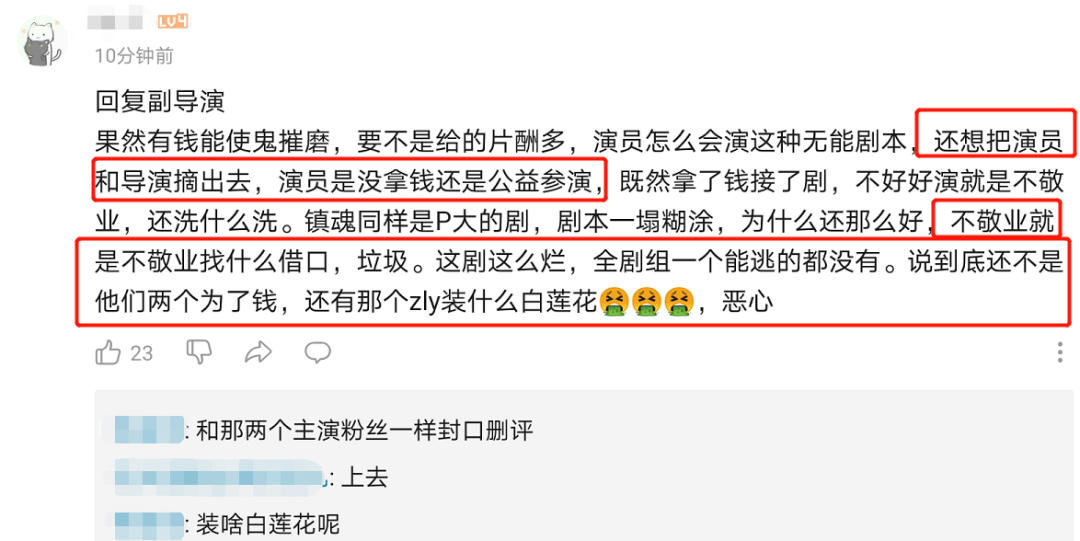Image resolution: width=1080 pixels, height=541 pixels.
Task: Open username of reply 装啥白莲花呢
Action: [148, 525]
